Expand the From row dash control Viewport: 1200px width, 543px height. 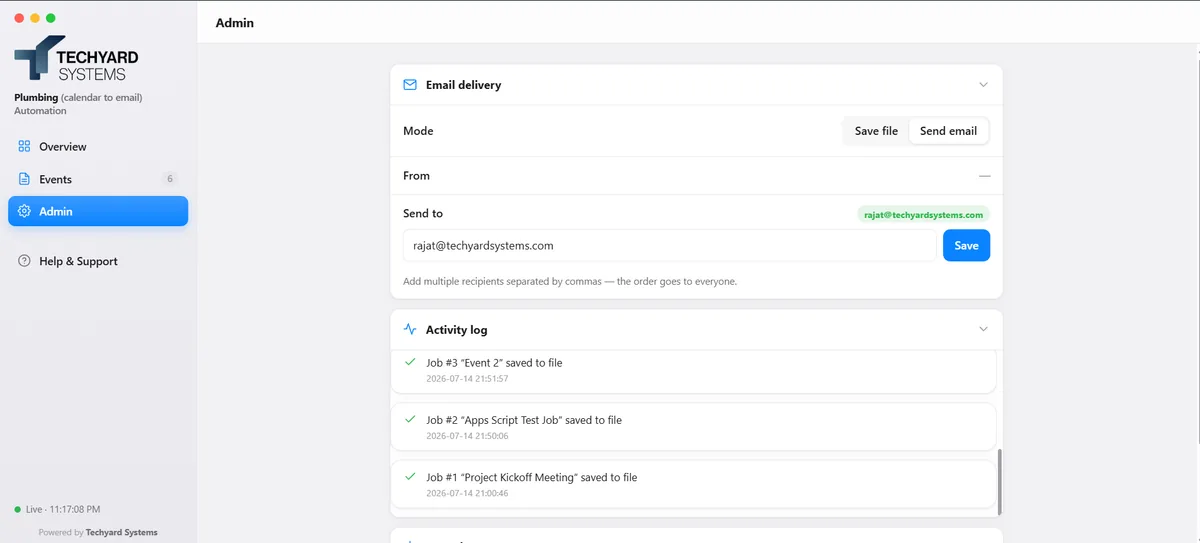point(984,176)
